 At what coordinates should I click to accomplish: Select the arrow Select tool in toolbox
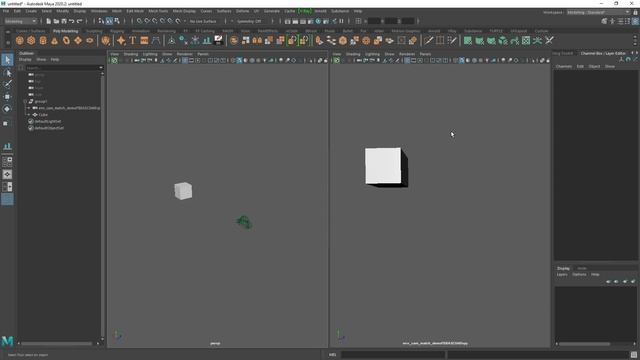coord(7,60)
